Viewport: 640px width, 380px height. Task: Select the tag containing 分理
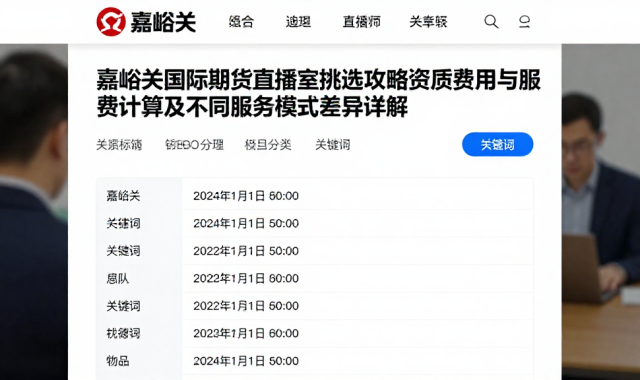tap(194, 144)
